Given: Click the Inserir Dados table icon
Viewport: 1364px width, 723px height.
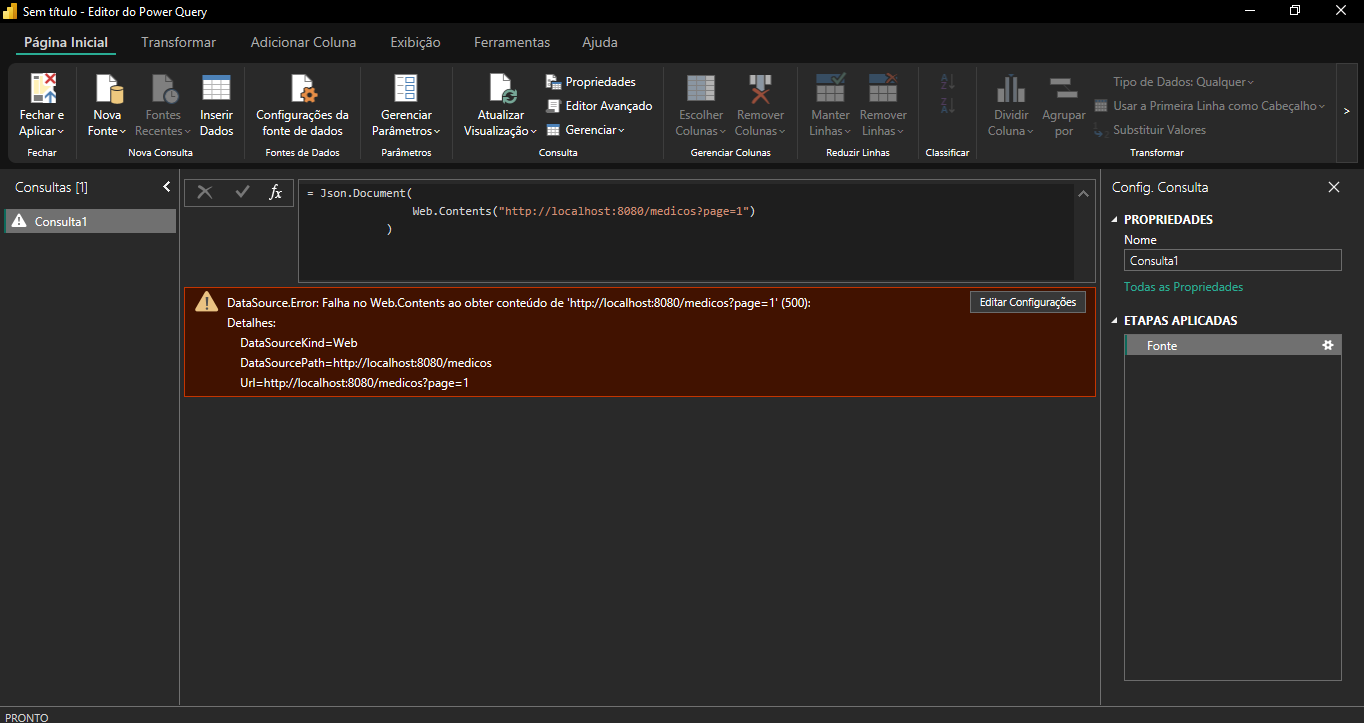Looking at the screenshot, I should click(216, 88).
